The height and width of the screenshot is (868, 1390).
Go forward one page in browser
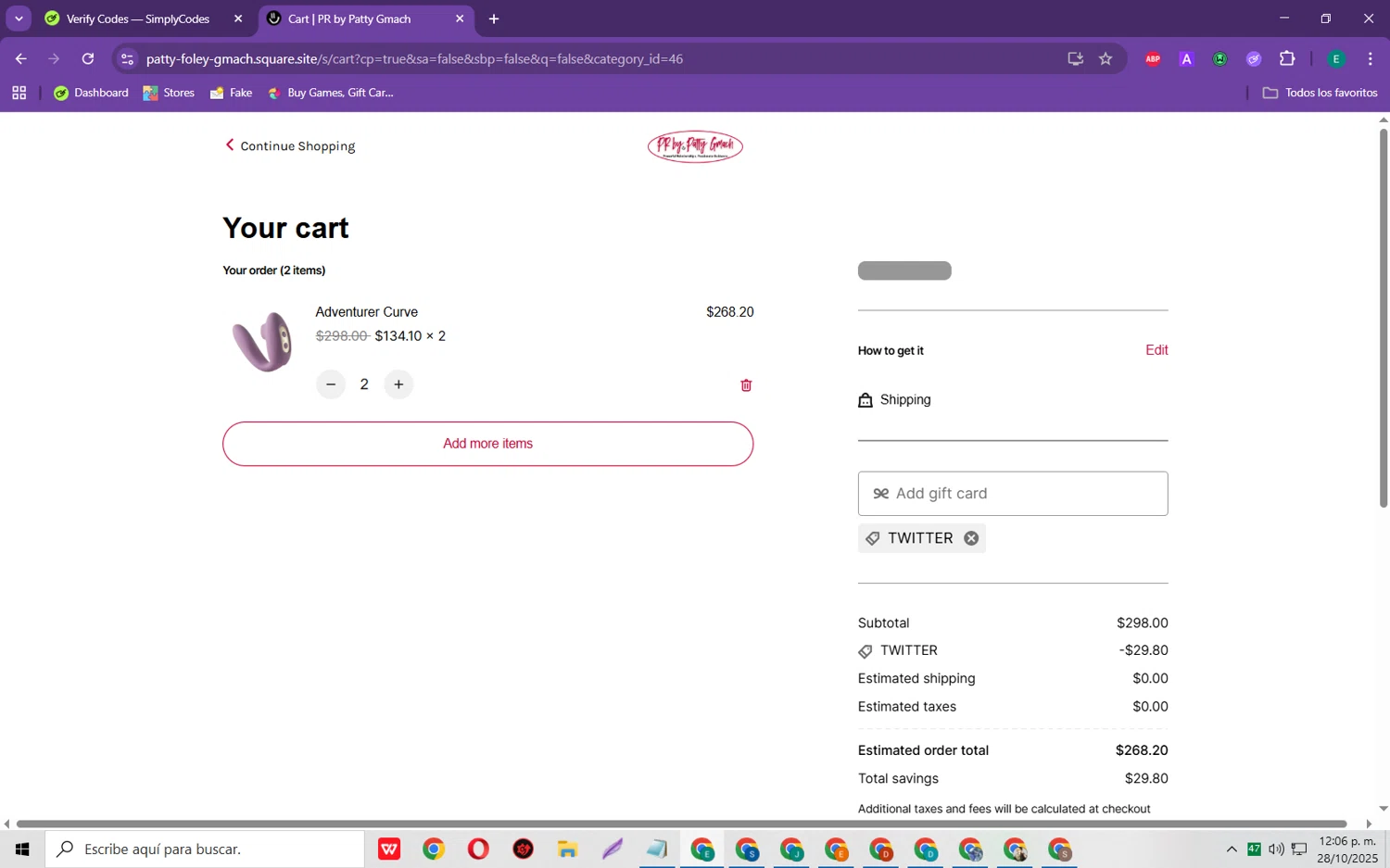click(54, 58)
